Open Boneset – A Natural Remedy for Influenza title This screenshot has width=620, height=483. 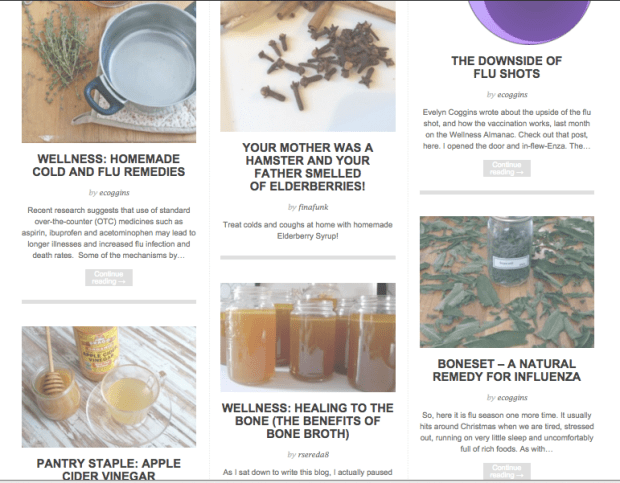click(x=507, y=370)
